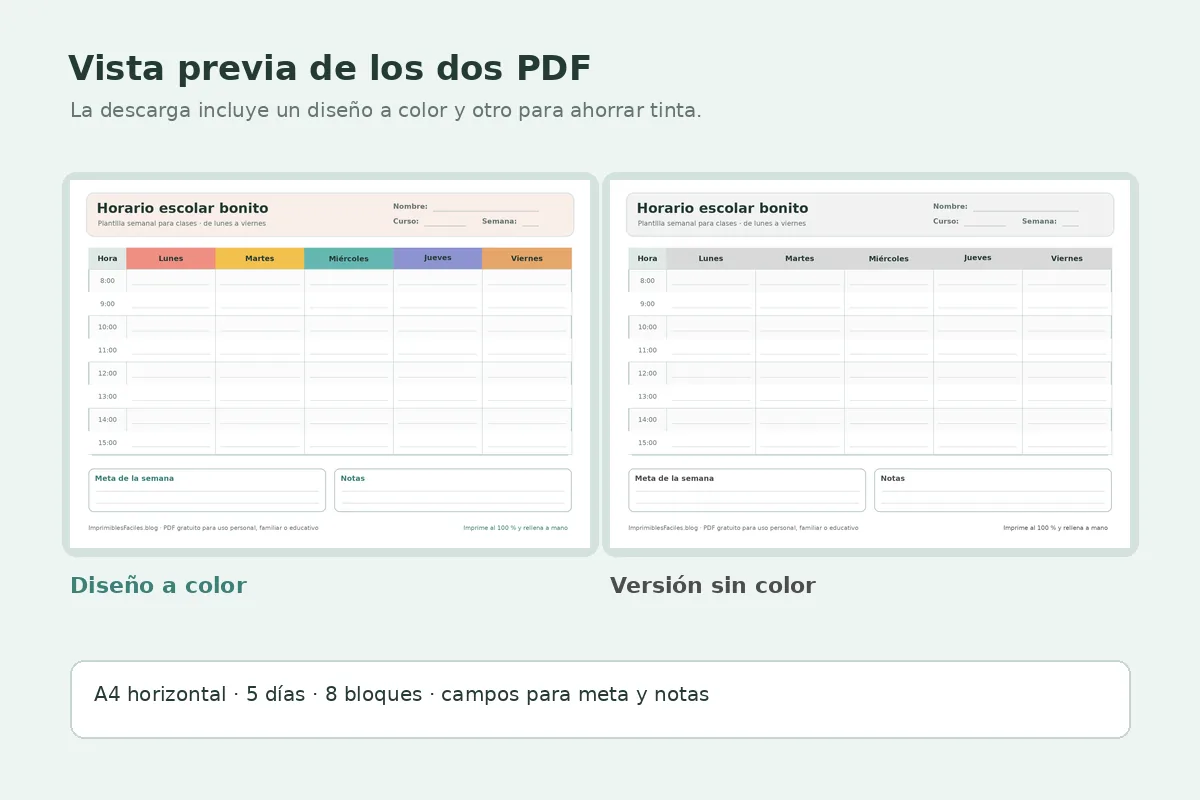Click the gray Viernes header in colorless version
The height and width of the screenshot is (800, 1200).
1067,258
